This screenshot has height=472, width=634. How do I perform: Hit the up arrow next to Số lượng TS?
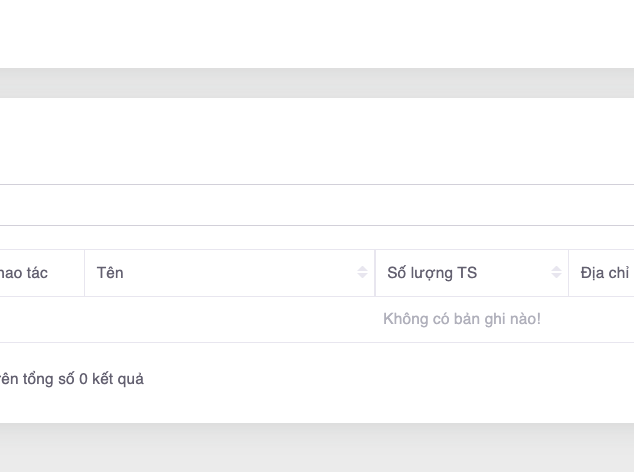556,269
